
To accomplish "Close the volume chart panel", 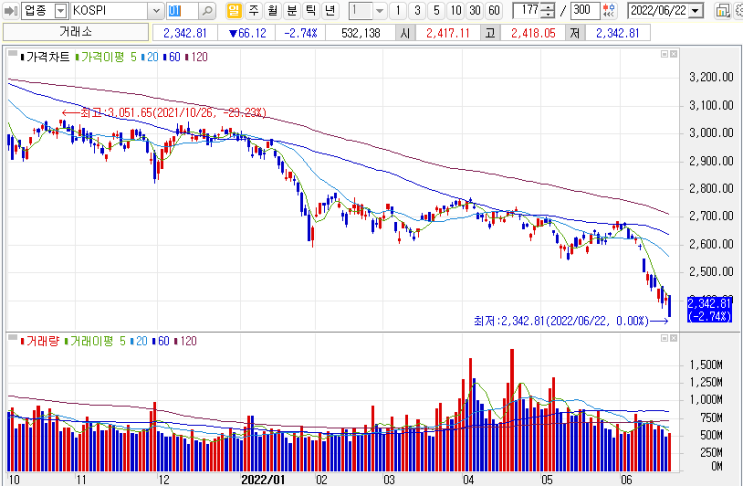I will tap(673, 338).
